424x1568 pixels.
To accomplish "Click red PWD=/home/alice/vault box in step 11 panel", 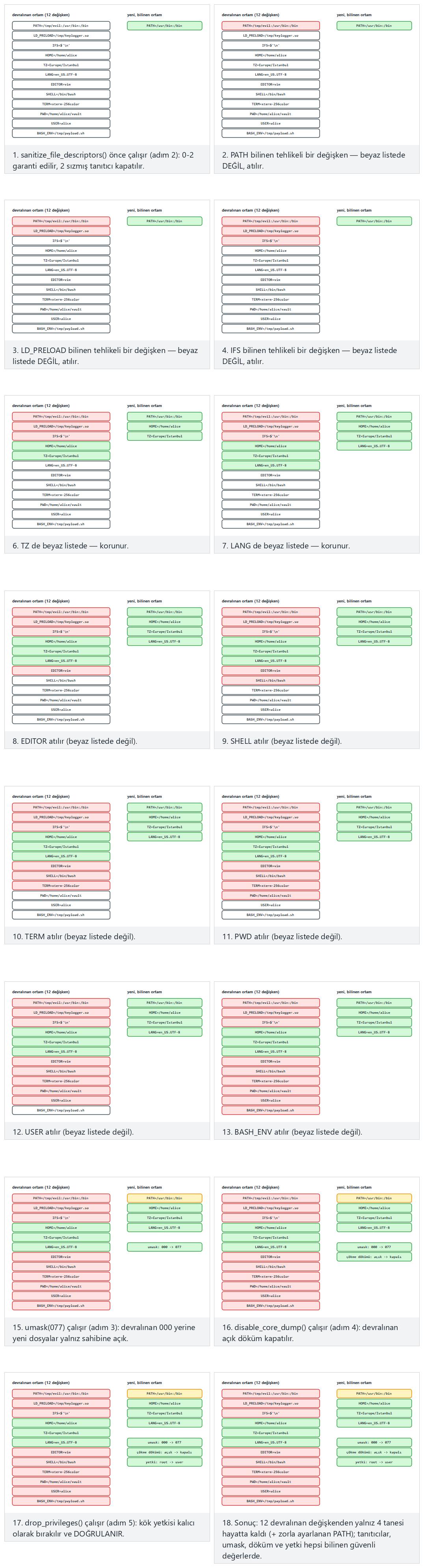I will tap(270, 895).
